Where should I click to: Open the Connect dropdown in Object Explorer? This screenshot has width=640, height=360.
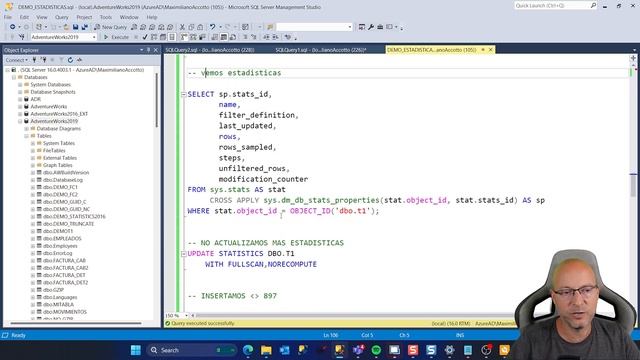(16, 60)
